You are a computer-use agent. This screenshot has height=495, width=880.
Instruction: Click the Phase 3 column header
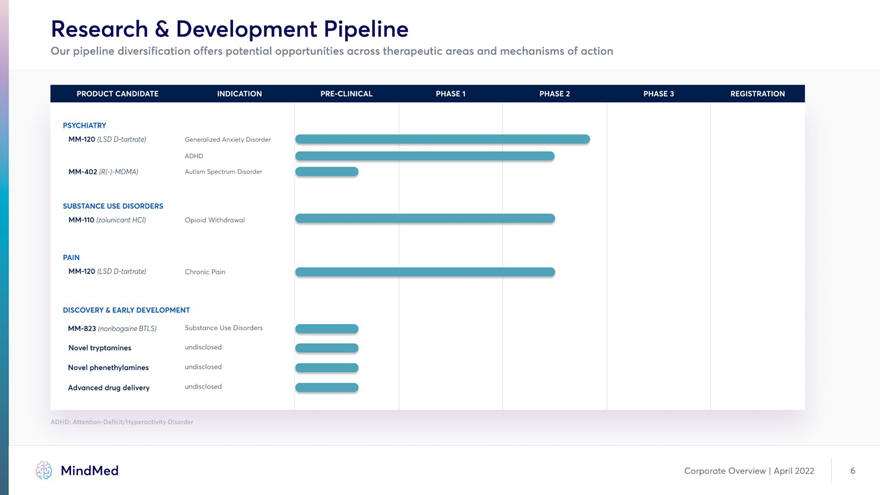[x=658, y=94]
